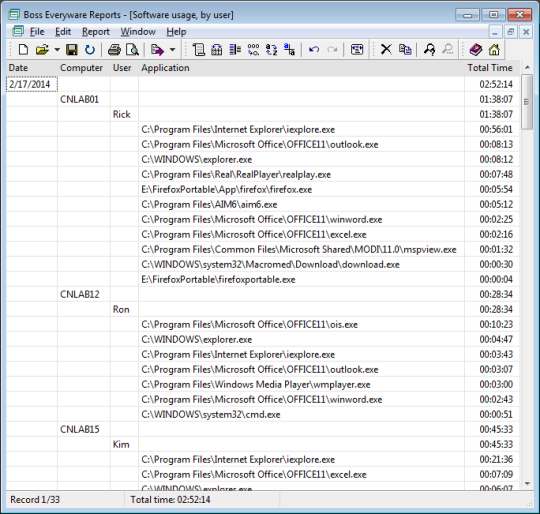Click the User column header
The image size is (540, 514).
[x=124, y=68]
